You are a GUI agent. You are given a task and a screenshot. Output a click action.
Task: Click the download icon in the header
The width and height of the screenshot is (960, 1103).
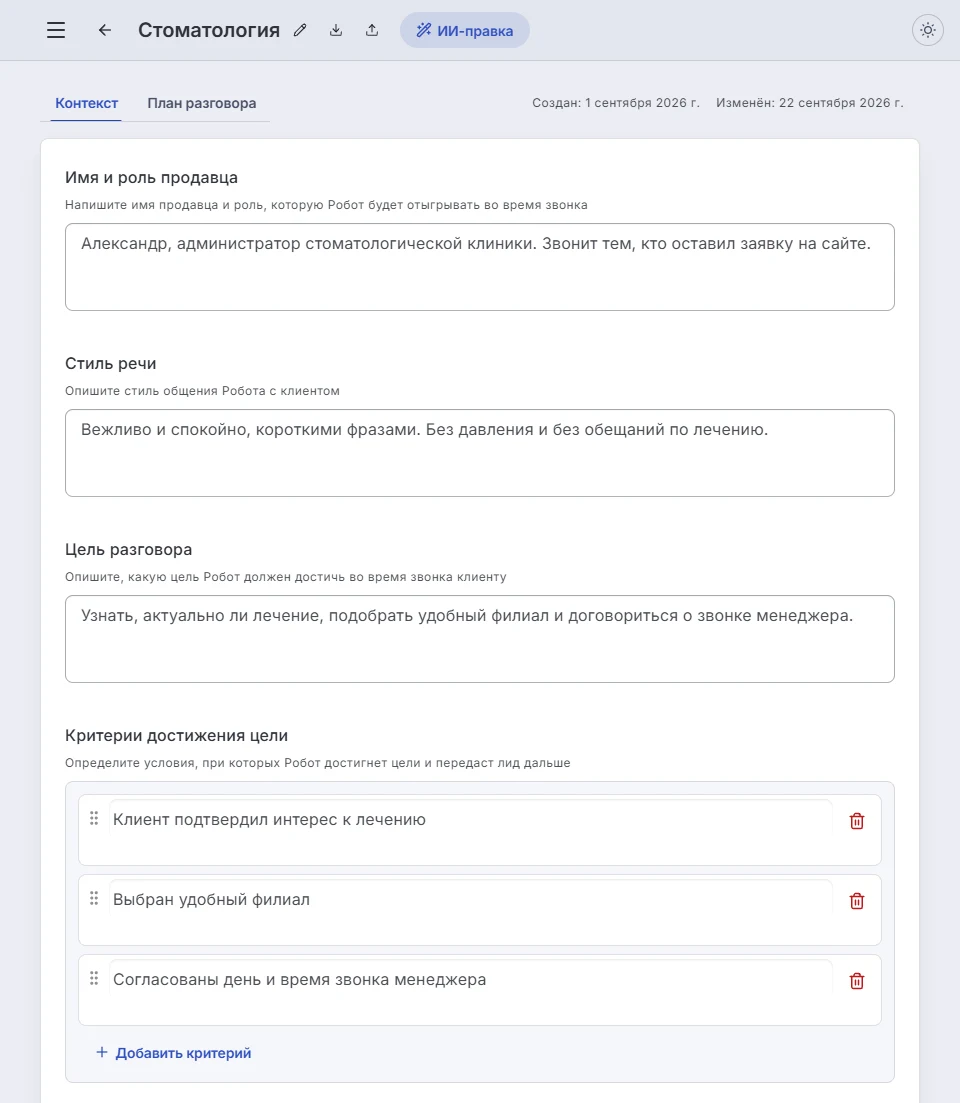[336, 30]
